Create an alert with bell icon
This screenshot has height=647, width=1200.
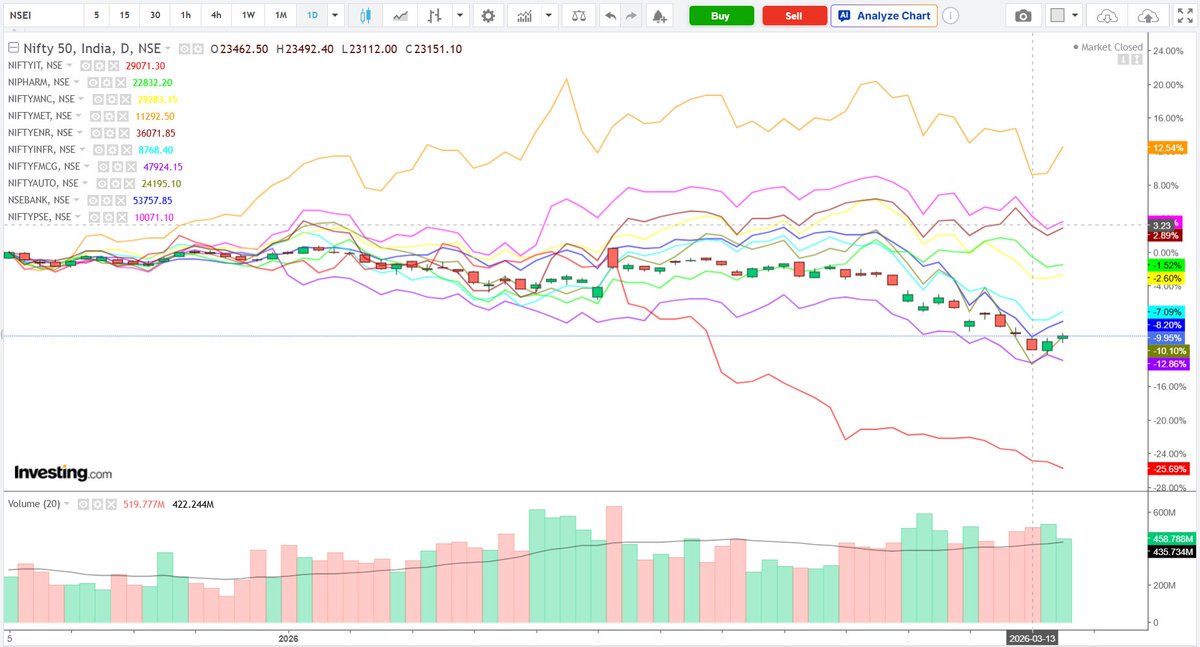[658, 16]
